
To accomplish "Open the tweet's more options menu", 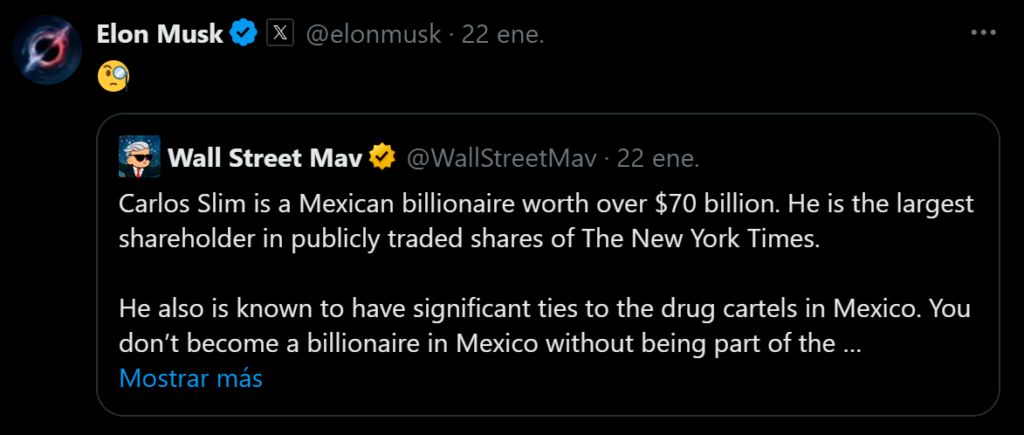I will [985, 34].
